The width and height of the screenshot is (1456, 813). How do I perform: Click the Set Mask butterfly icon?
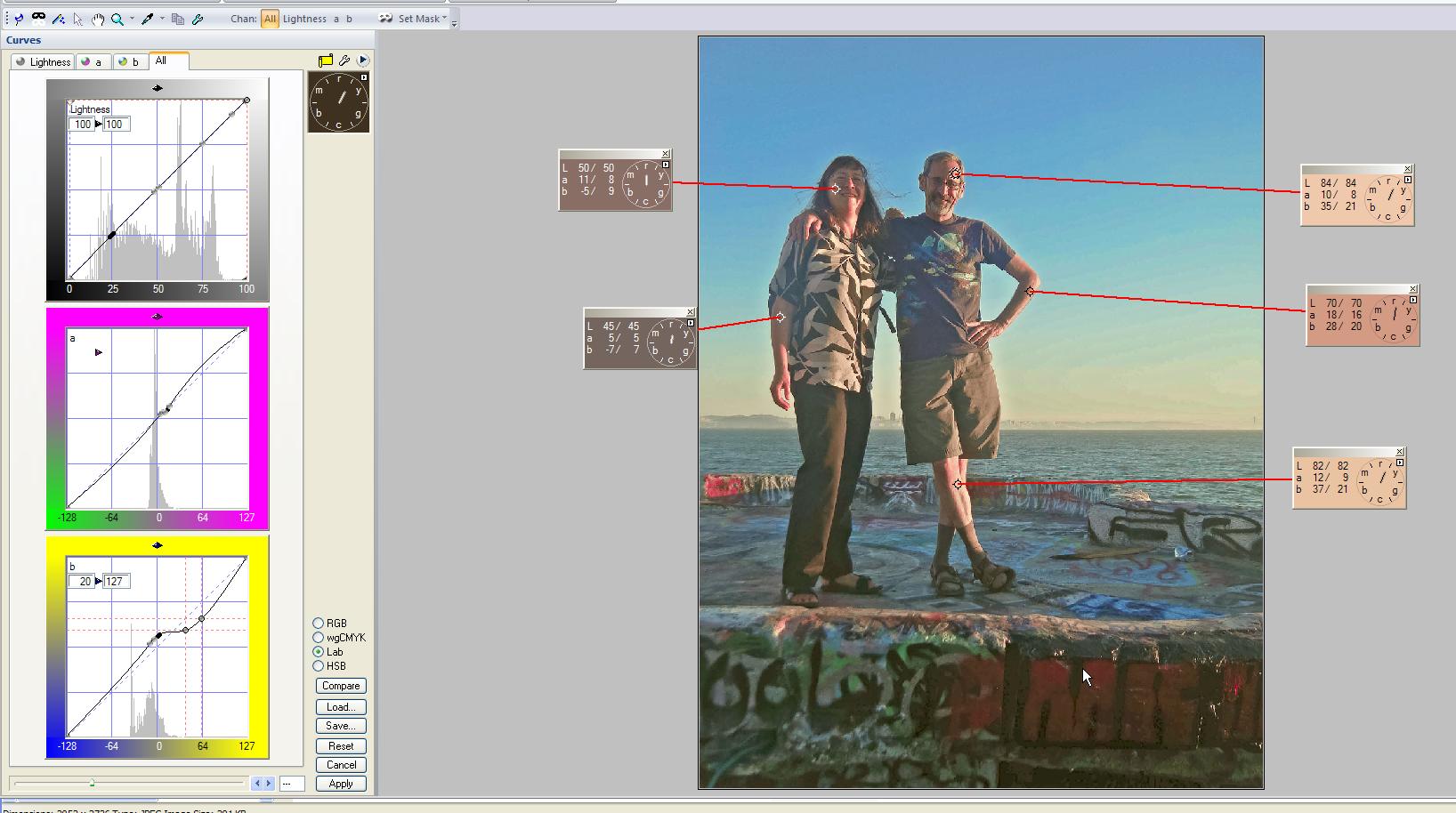coord(385,19)
